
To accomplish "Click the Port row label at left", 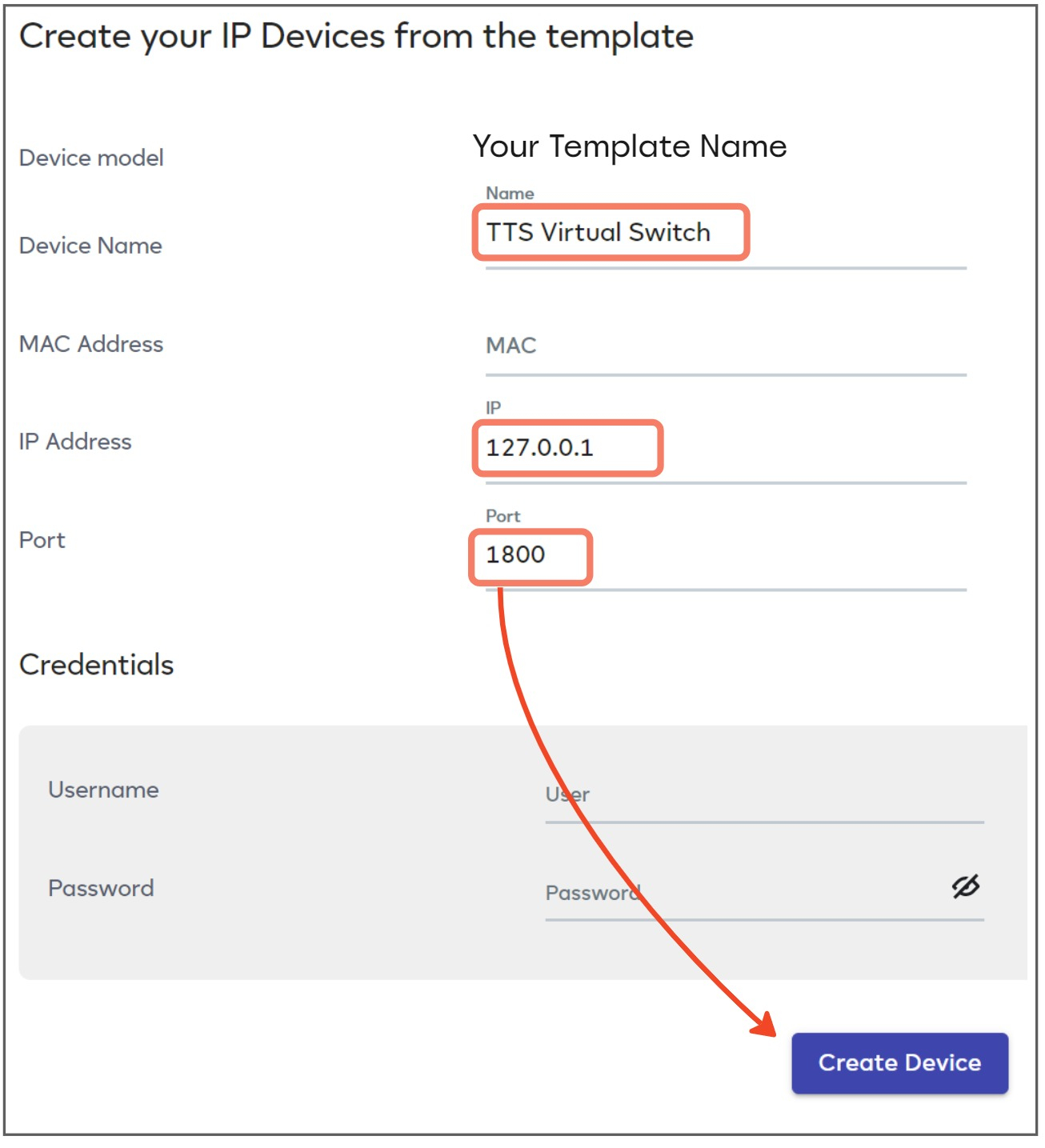I will tap(42, 540).
